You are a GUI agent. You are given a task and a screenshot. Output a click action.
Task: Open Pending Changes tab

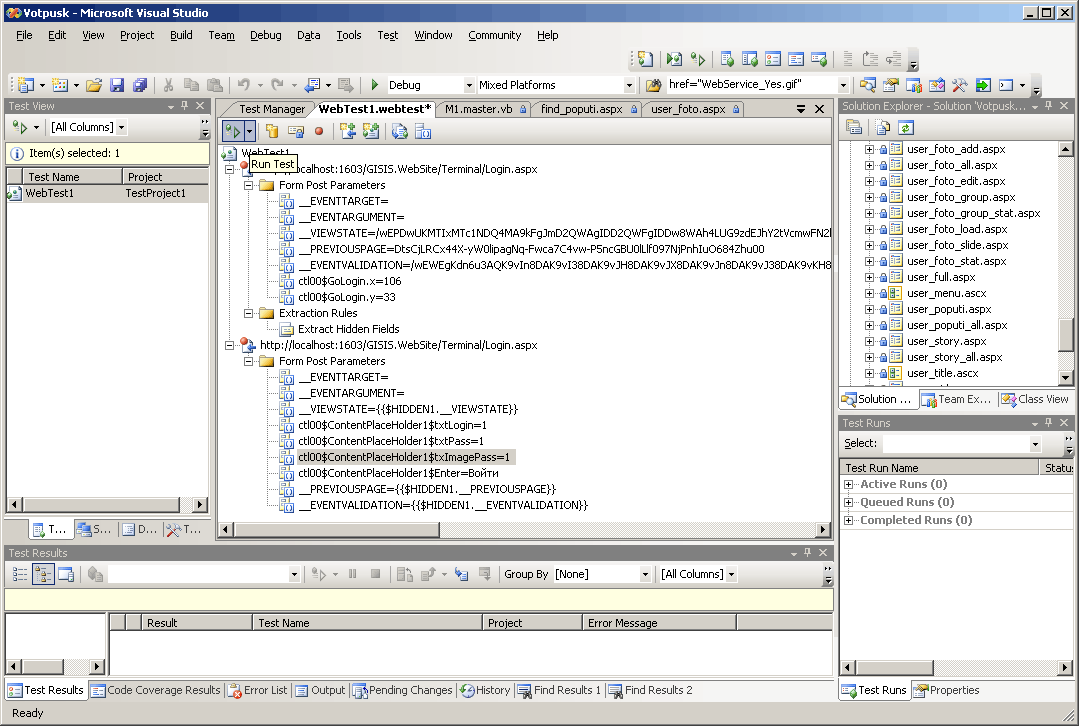coord(403,690)
